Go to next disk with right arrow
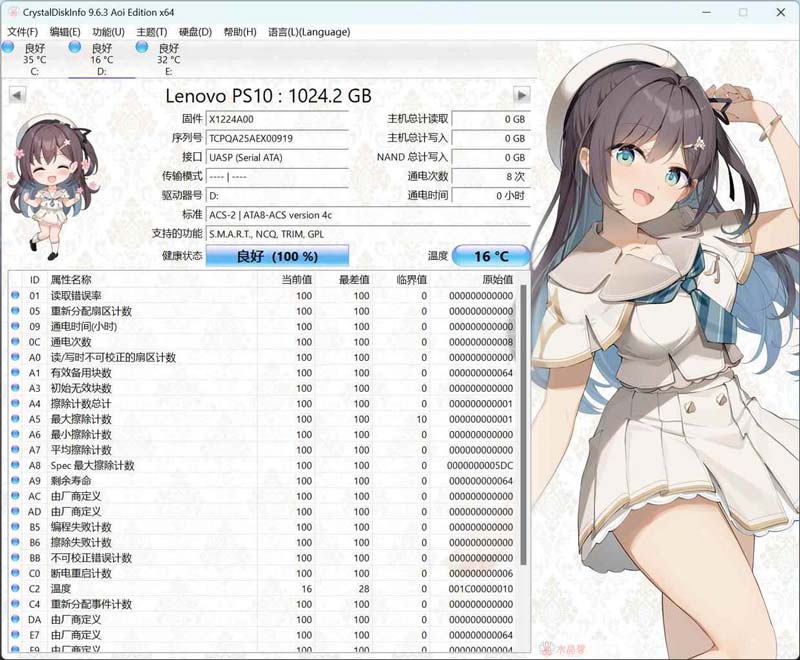Viewport: 800px width, 660px height. 521,95
